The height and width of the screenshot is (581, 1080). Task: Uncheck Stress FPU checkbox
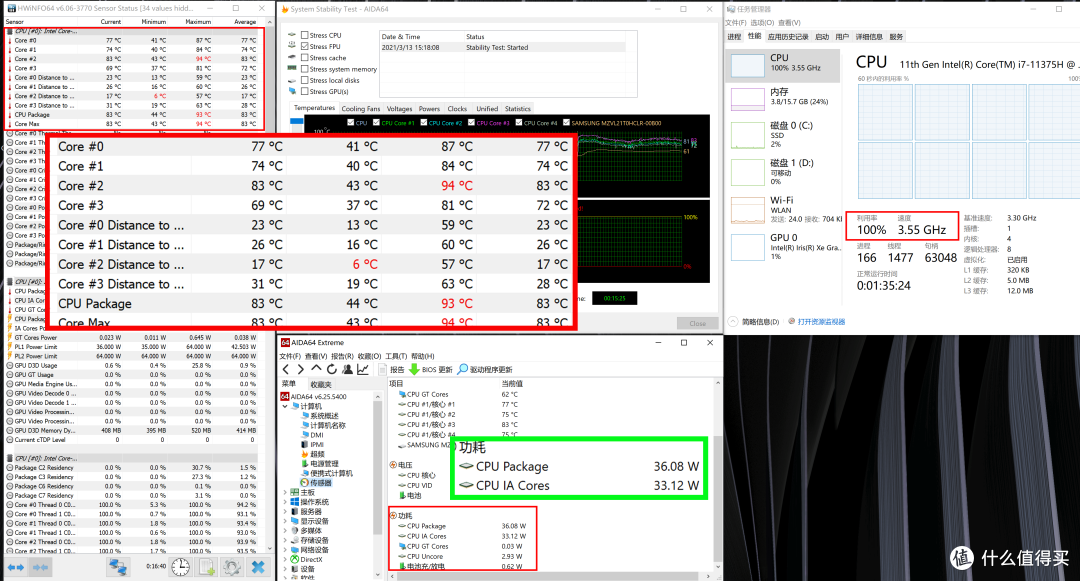(304, 46)
